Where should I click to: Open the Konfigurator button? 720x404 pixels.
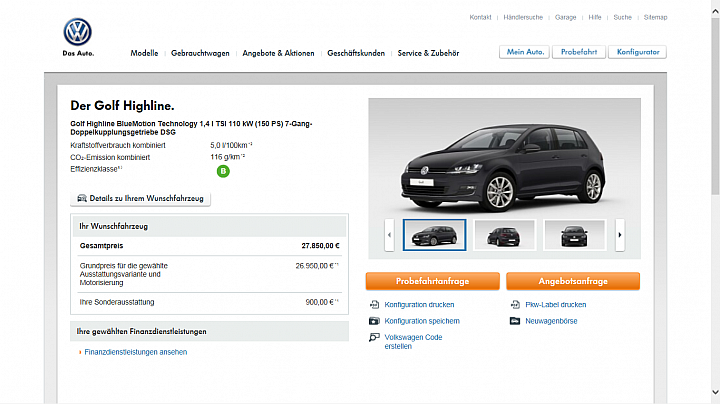click(x=637, y=52)
